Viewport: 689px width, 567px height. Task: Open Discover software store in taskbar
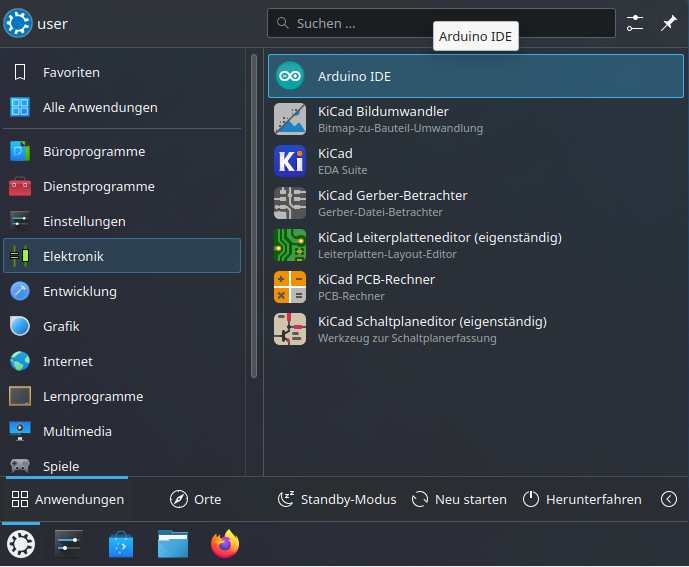click(x=121, y=544)
